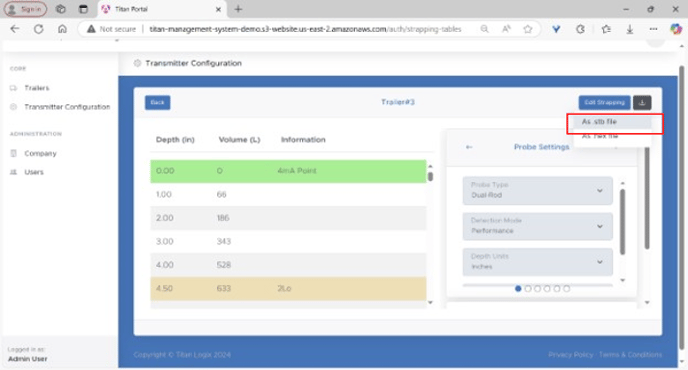Viewport: 688px width, 370px height.
Task: Click the Probe Settings heading
Action: [541, 147]
